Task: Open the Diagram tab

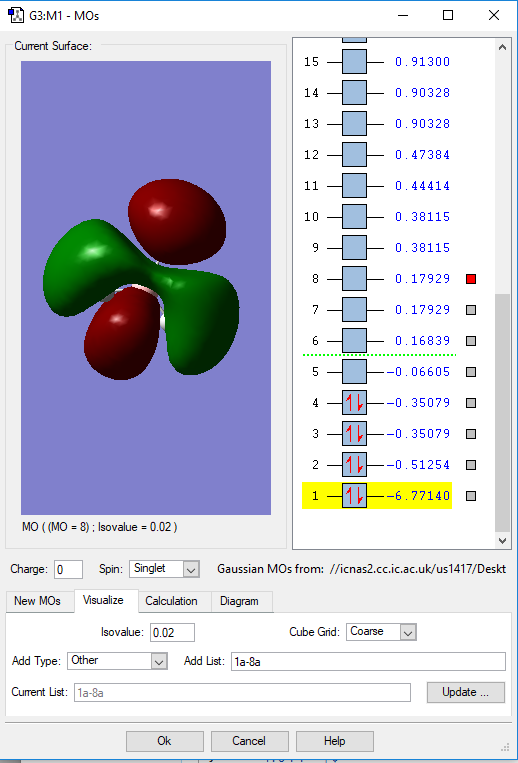Action: click(239, 601)
